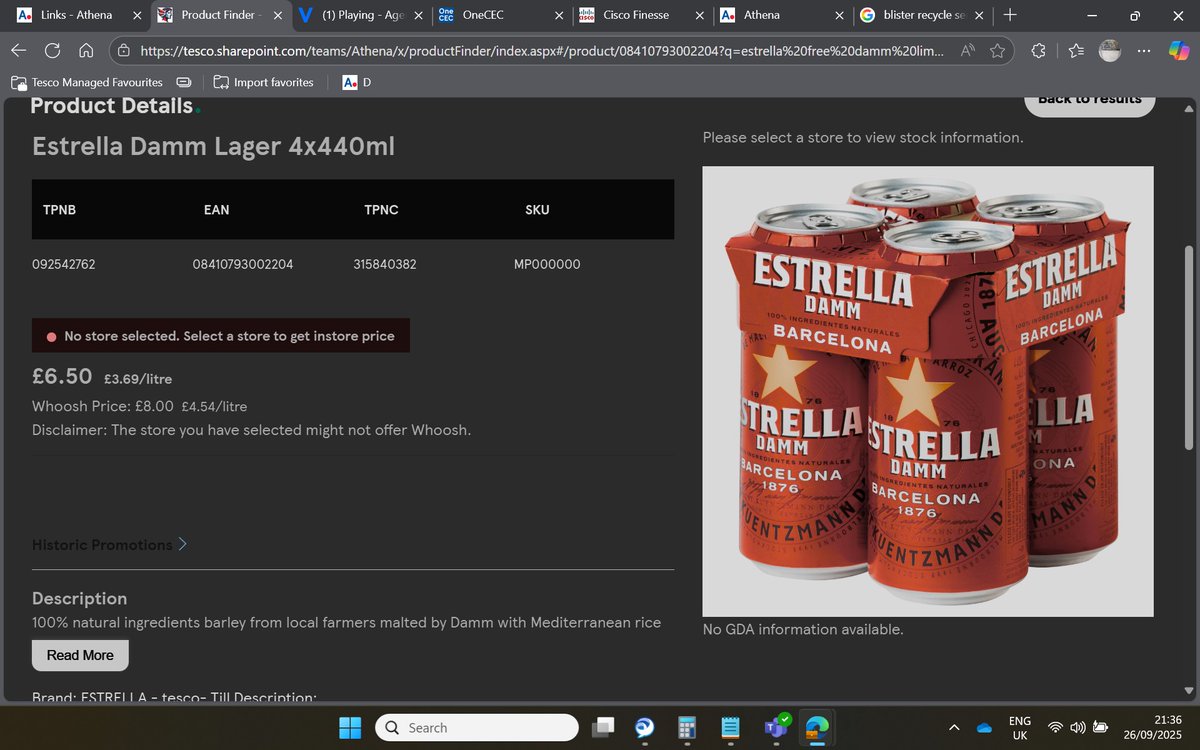Open Wi-Fi network tray icon

pos(1055,727)
